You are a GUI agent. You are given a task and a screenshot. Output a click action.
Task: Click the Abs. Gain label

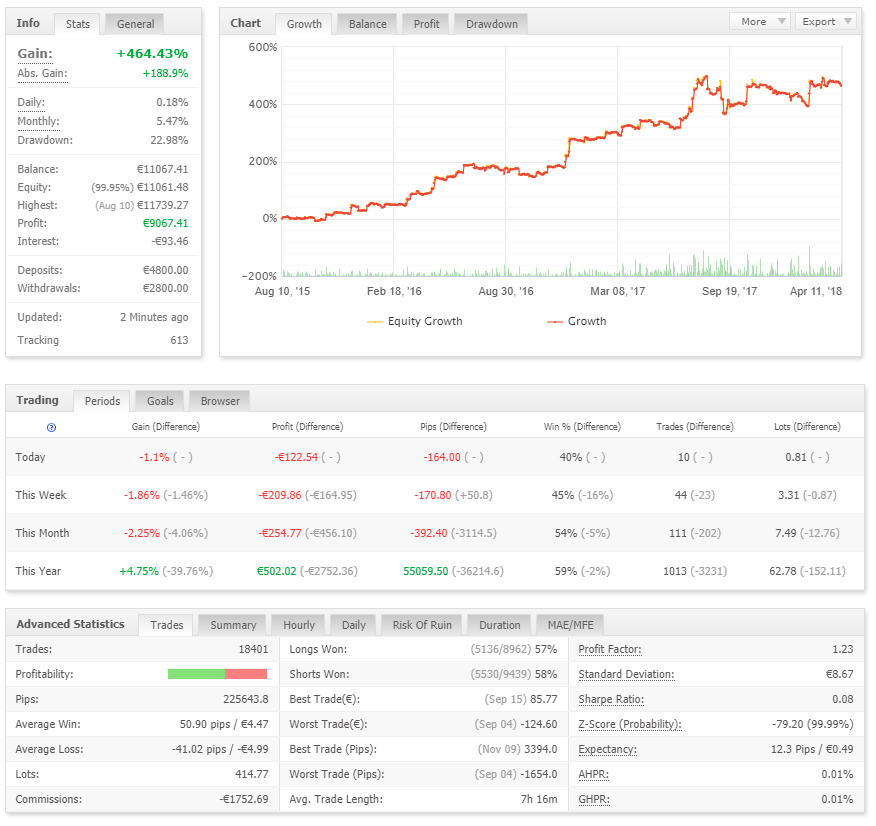pos(42,73)
